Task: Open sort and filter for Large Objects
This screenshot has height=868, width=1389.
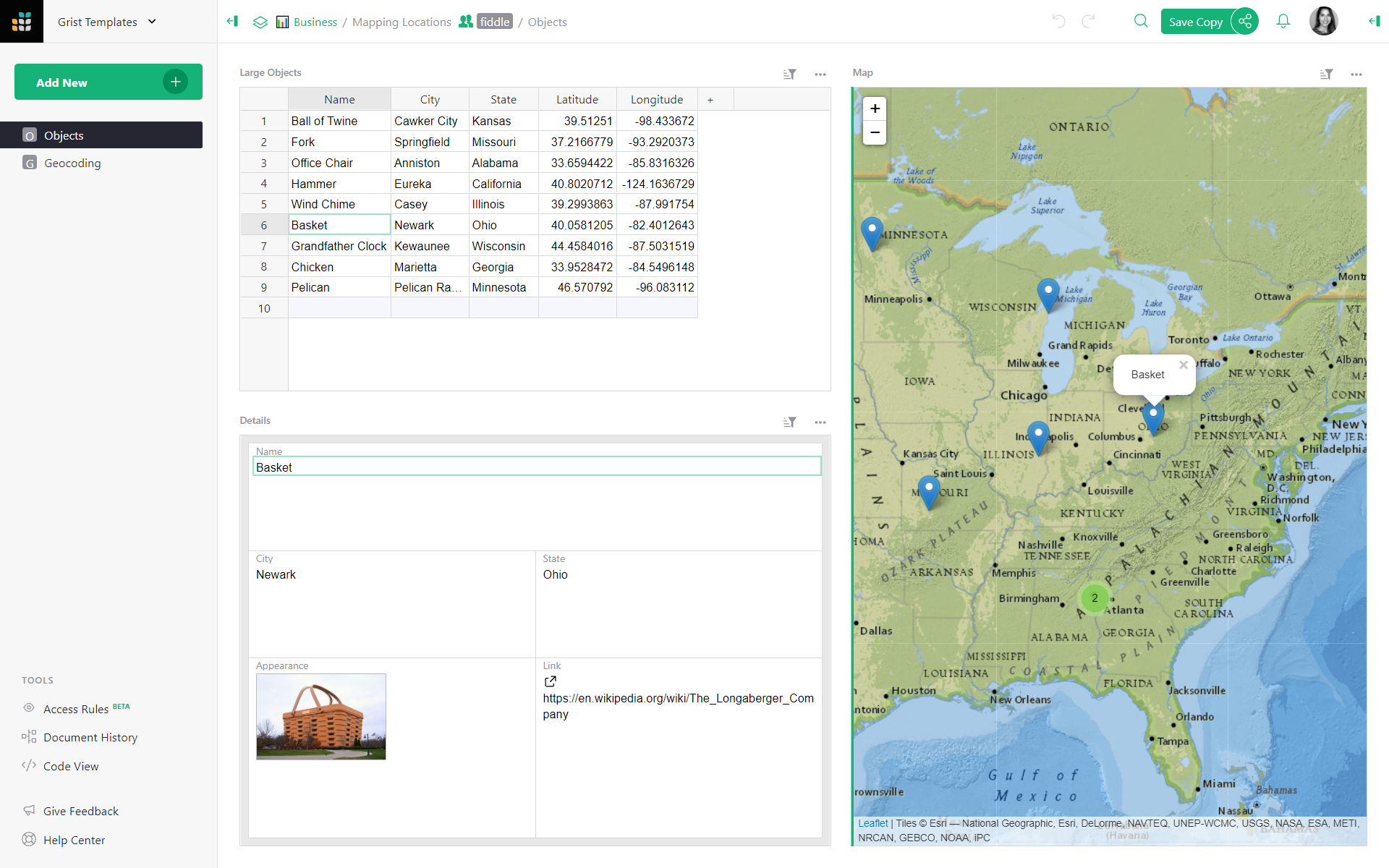Action: pyautogui.click(x=789, y=74)
